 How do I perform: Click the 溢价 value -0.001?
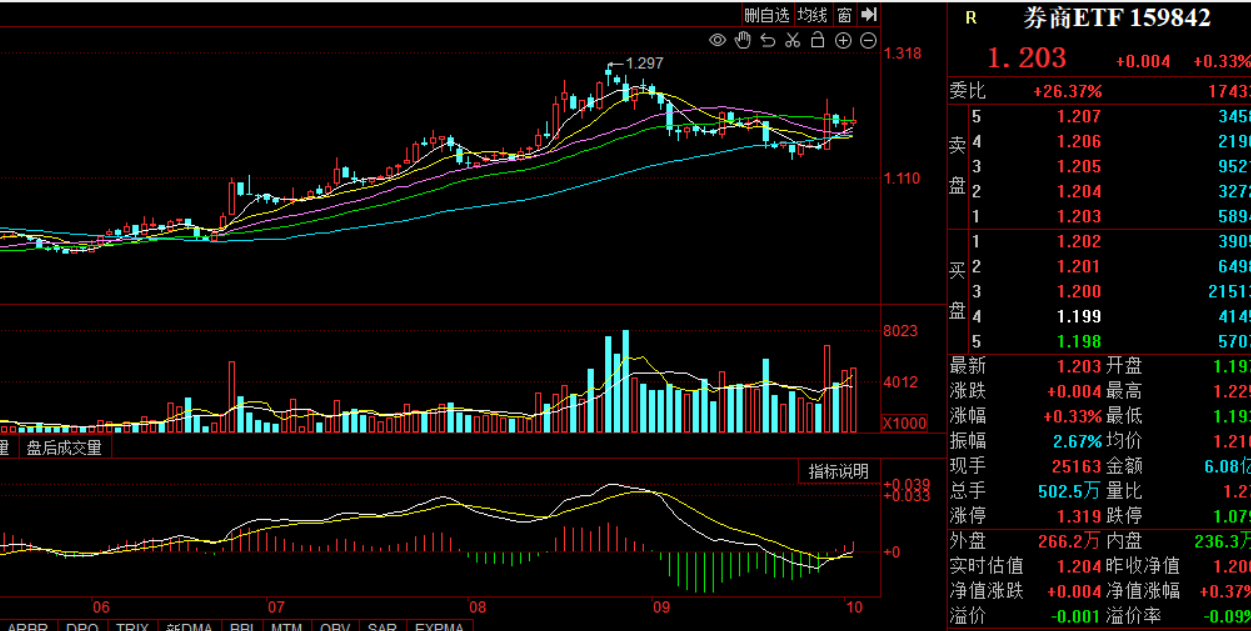(x=1075, y=616)
